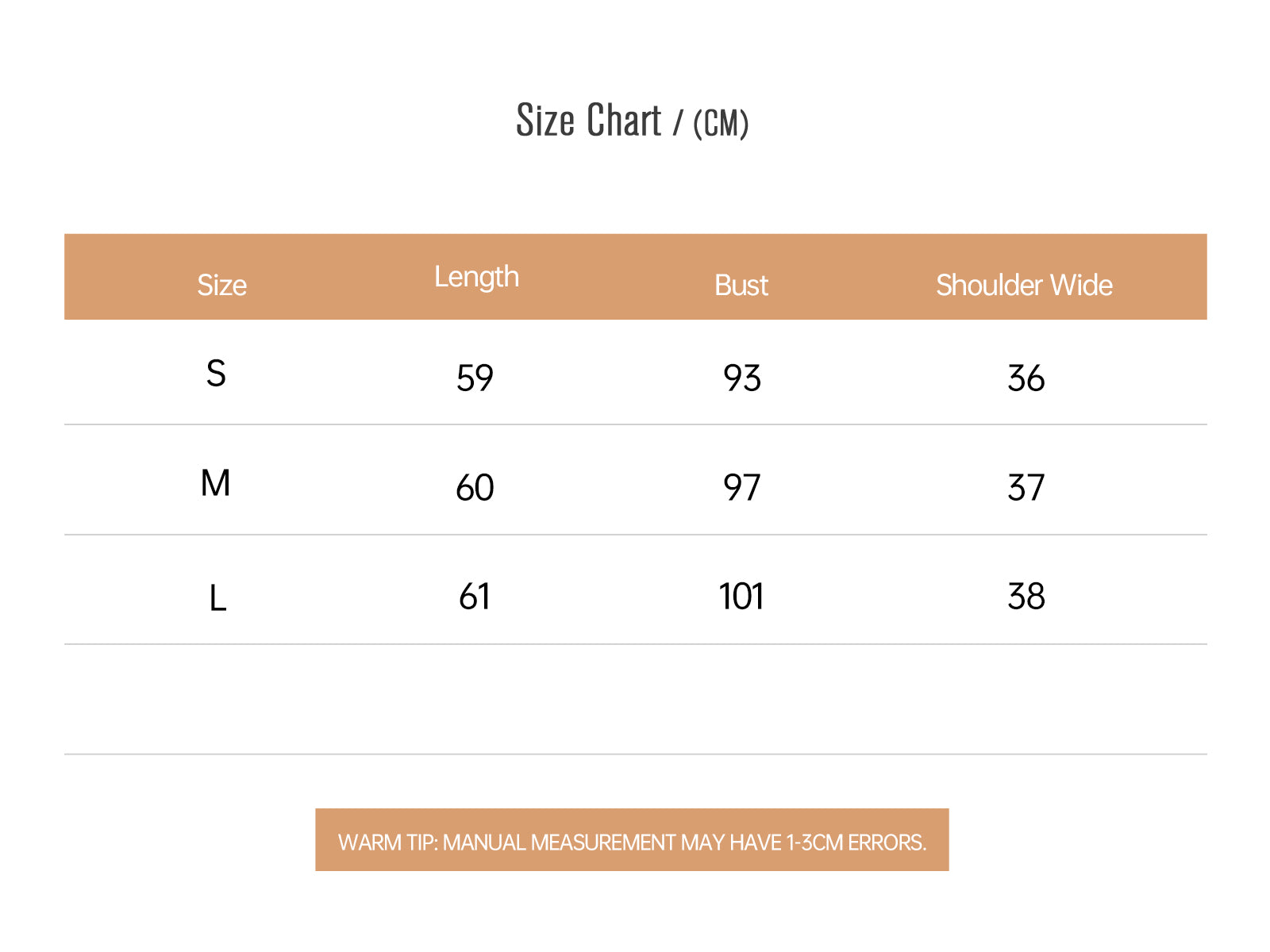
Task: Click the warm tip measurement banner
Action: click(x=632, y=840)
